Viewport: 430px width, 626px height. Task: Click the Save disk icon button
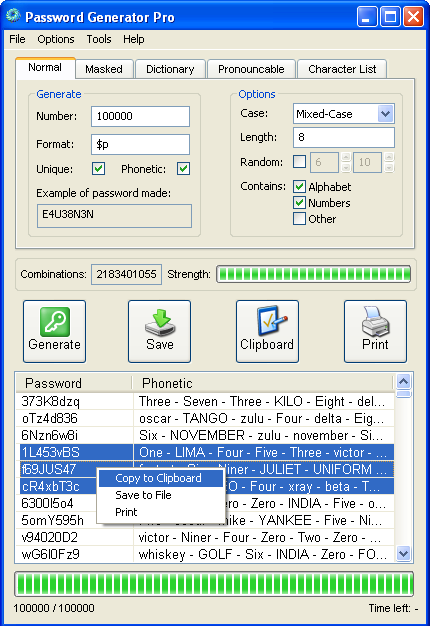click(x=159, y=332)
